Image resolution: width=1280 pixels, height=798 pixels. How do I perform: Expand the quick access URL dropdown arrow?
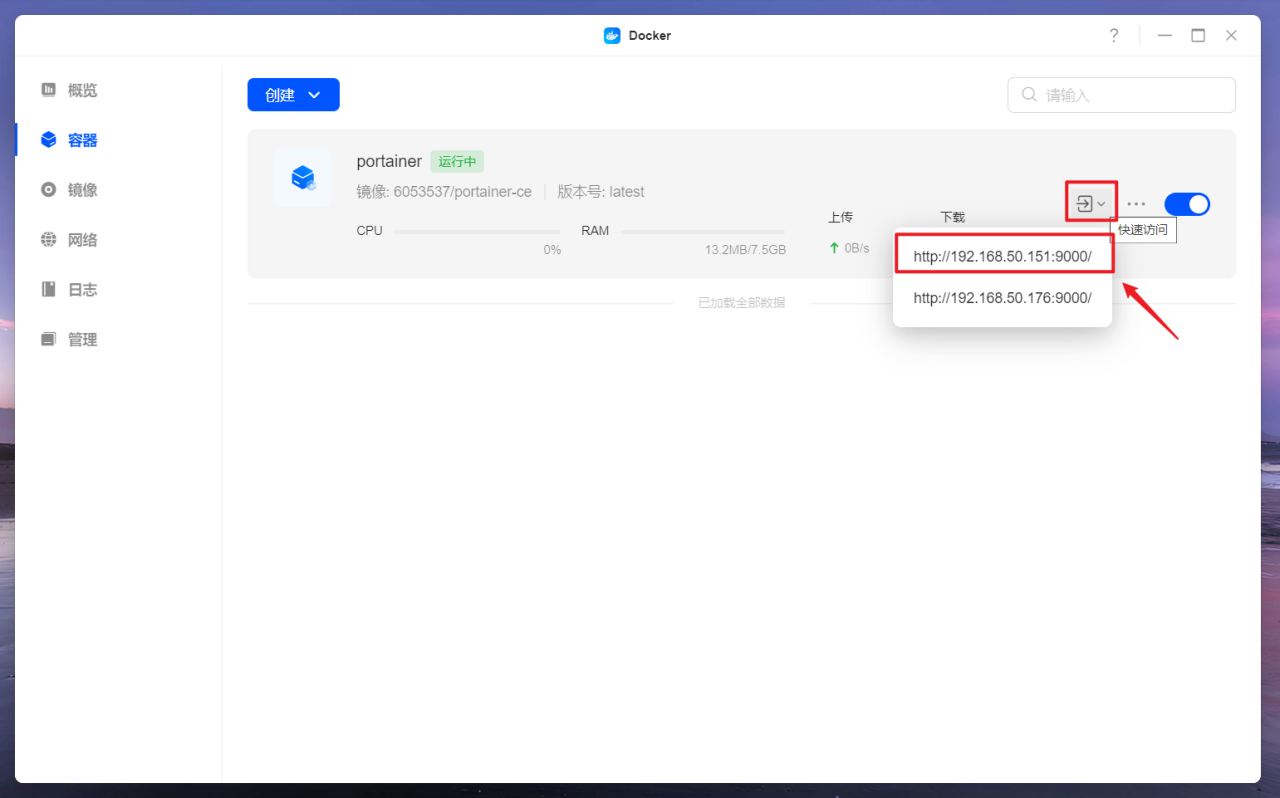pyautogui.click(x=1102, y=202)
